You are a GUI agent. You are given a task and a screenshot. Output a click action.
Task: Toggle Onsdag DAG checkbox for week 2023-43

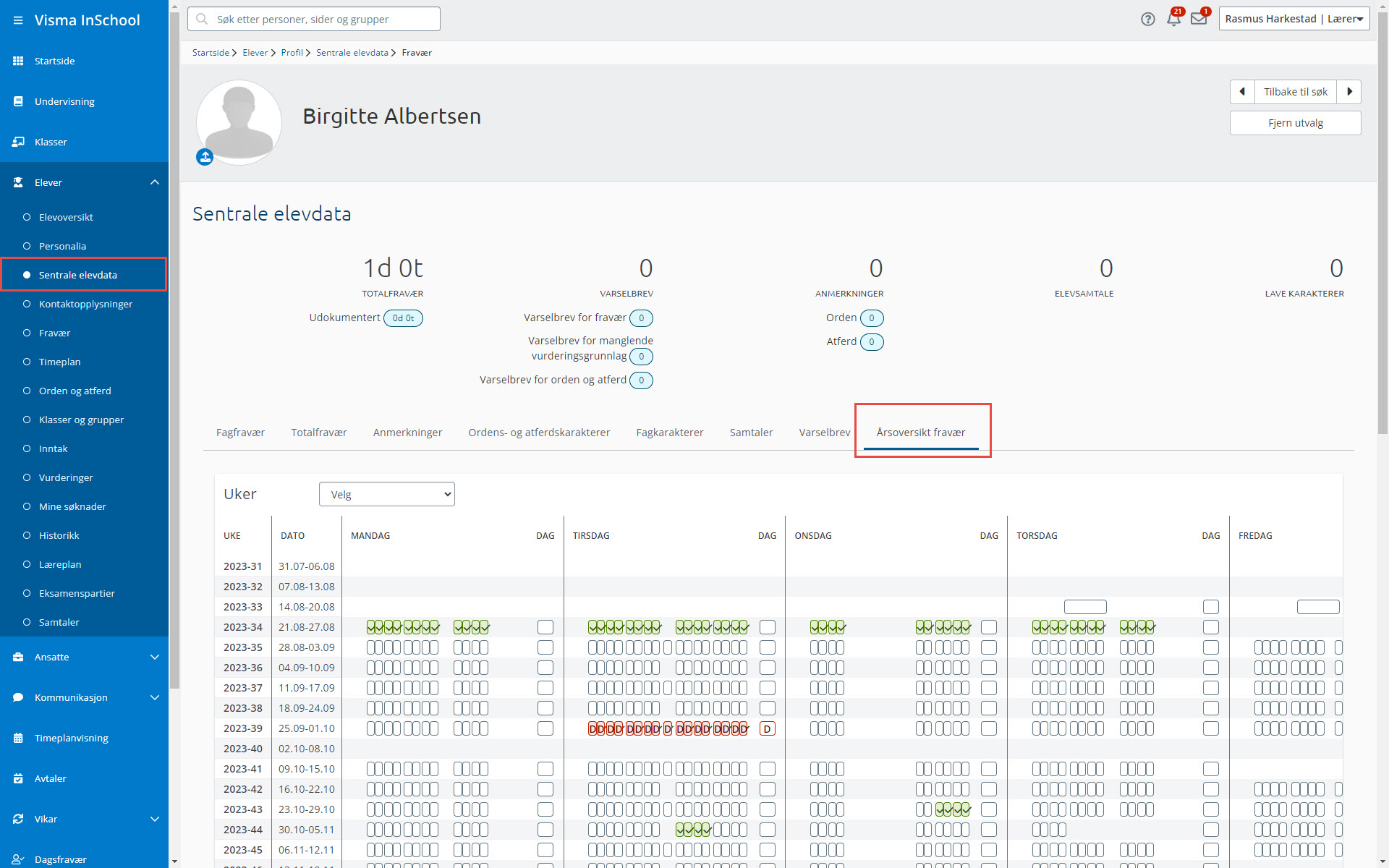click(989, 809)
